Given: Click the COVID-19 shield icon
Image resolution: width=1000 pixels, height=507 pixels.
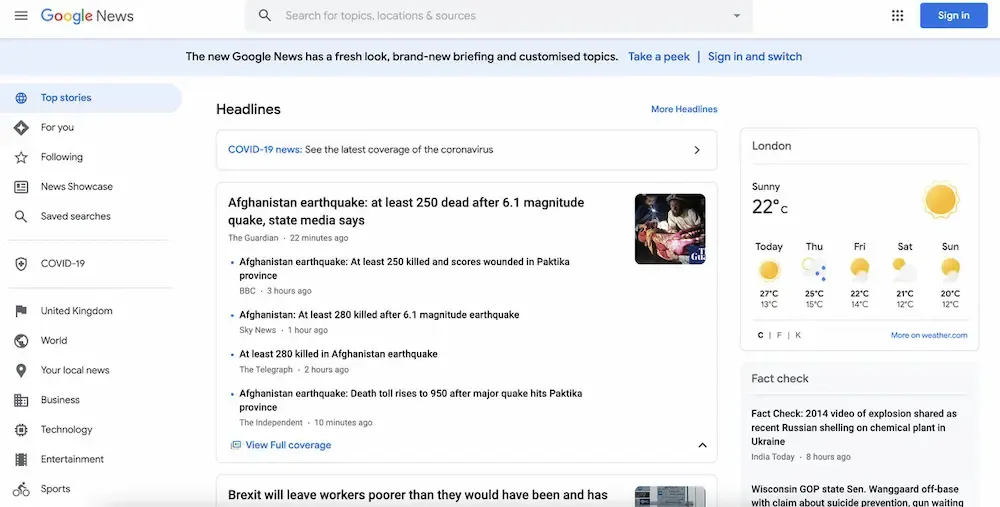Looking at the screenshot, I should point(21,264).
